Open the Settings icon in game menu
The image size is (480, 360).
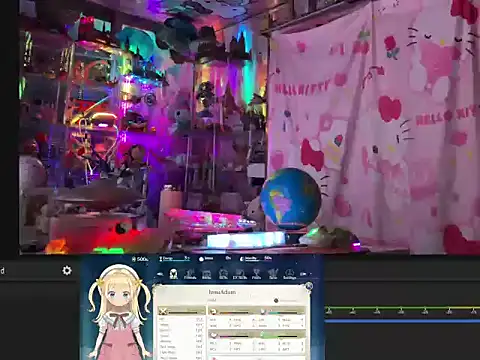(x=289, y=274)
